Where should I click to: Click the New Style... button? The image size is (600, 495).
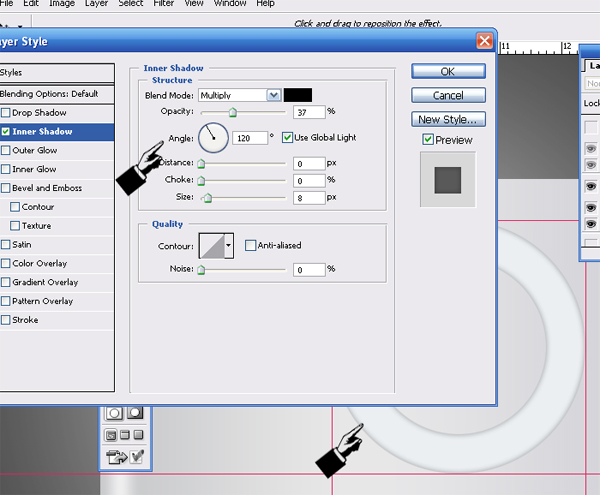tap(448, 119)
